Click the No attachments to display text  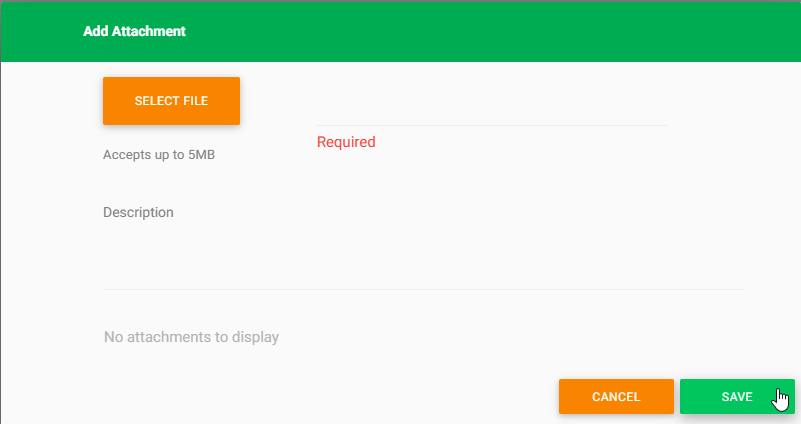(x=191, y=337)
